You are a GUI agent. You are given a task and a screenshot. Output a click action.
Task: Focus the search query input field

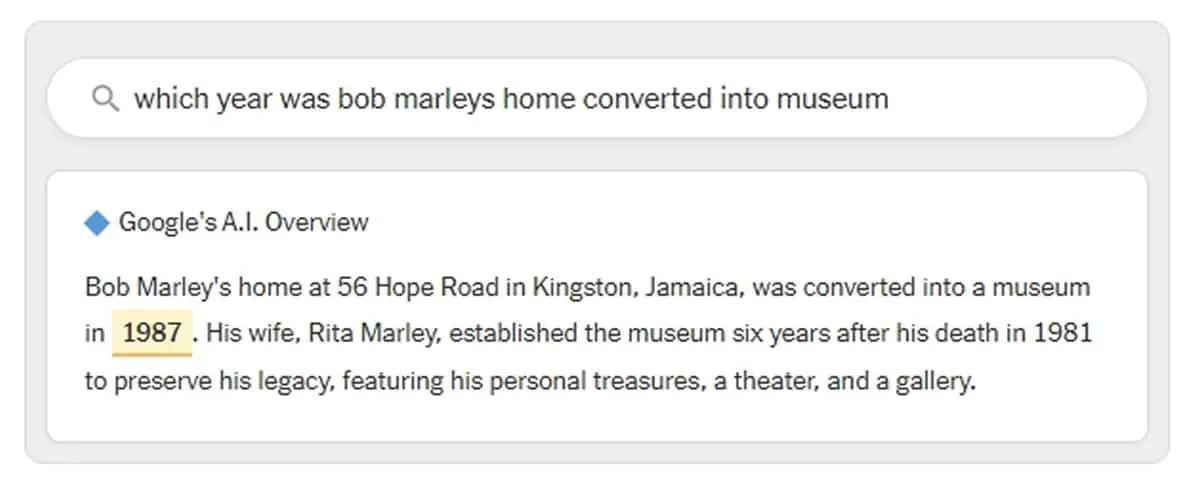(597, 98)
